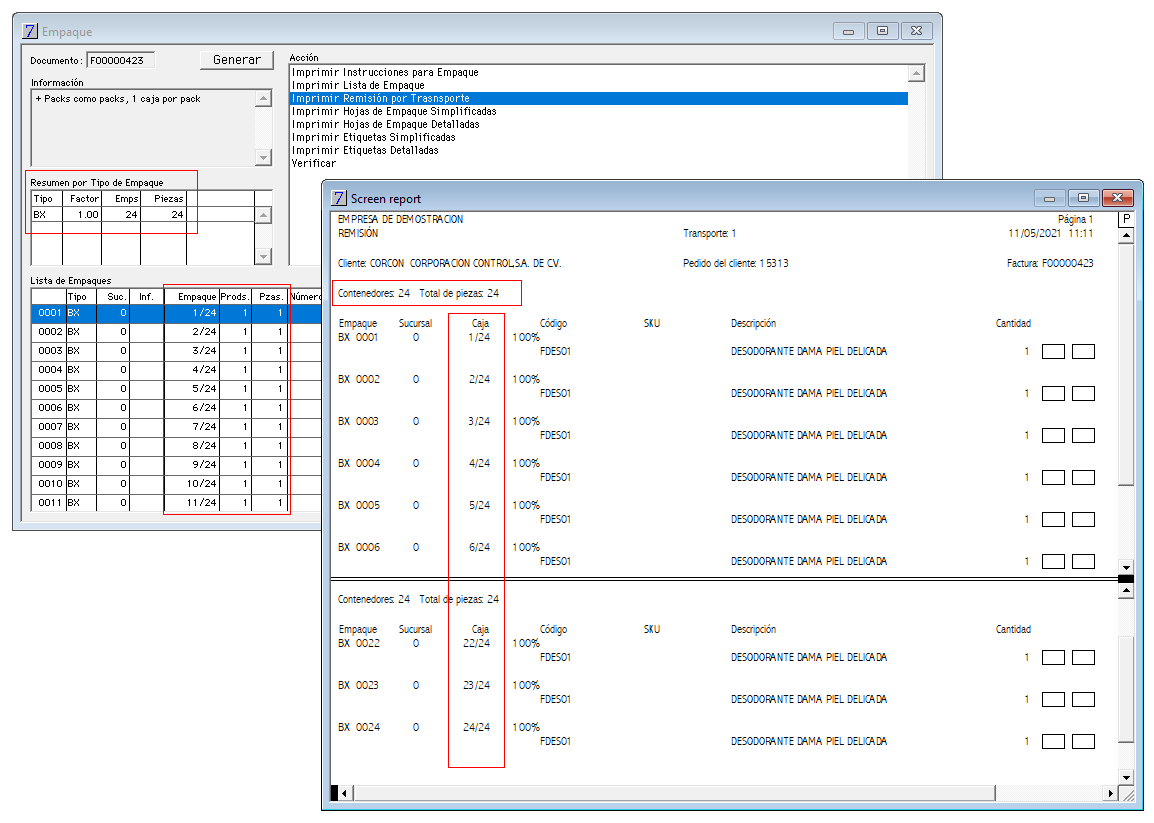Click the '10/24' empaque cell
1154x823 pixels.
click(x=191, y=484)
